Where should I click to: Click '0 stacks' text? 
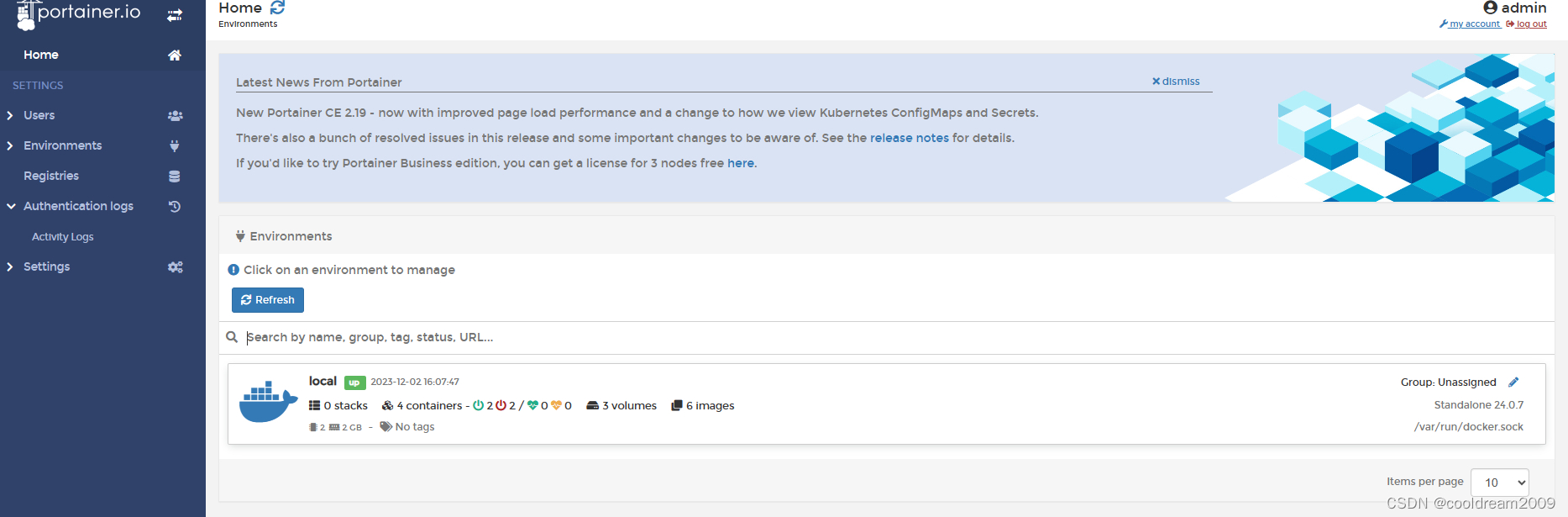click(x=346, y=405)
